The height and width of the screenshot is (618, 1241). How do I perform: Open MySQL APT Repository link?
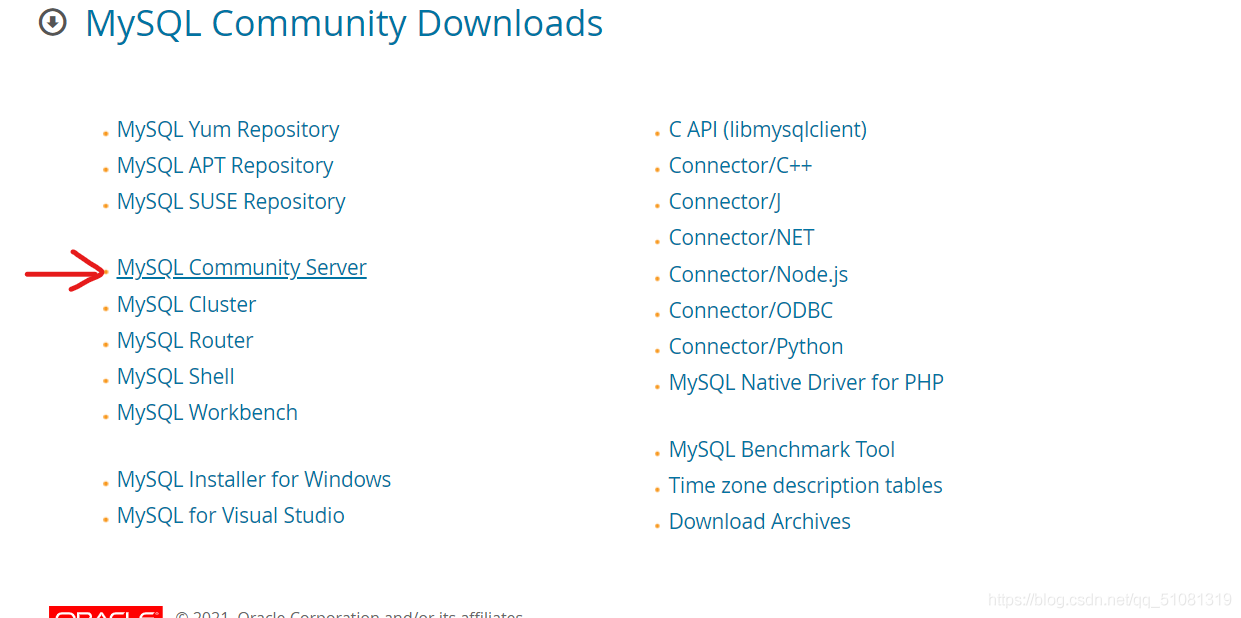pos(225,165)
